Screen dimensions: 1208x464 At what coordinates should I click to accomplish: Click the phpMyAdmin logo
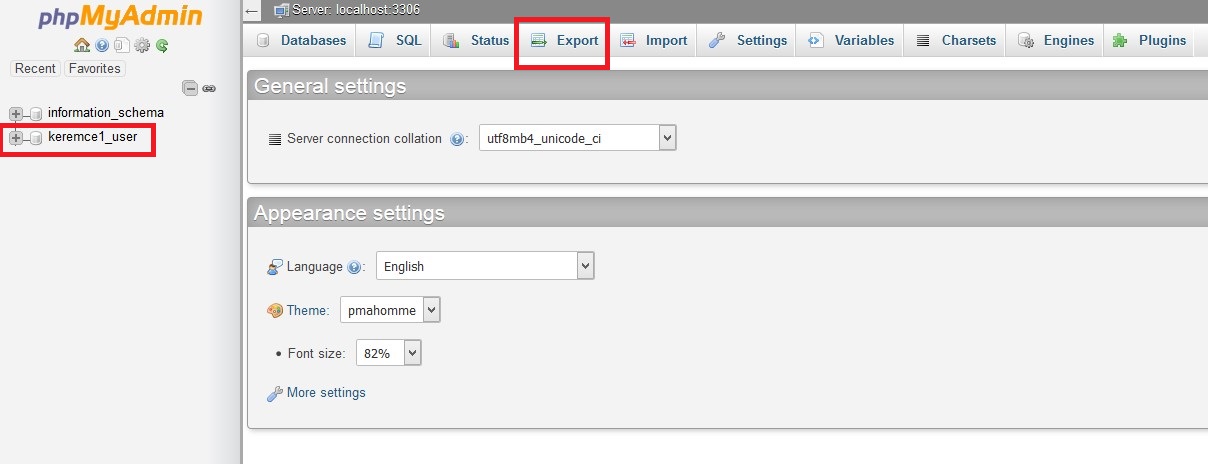[x=120, y=17]
